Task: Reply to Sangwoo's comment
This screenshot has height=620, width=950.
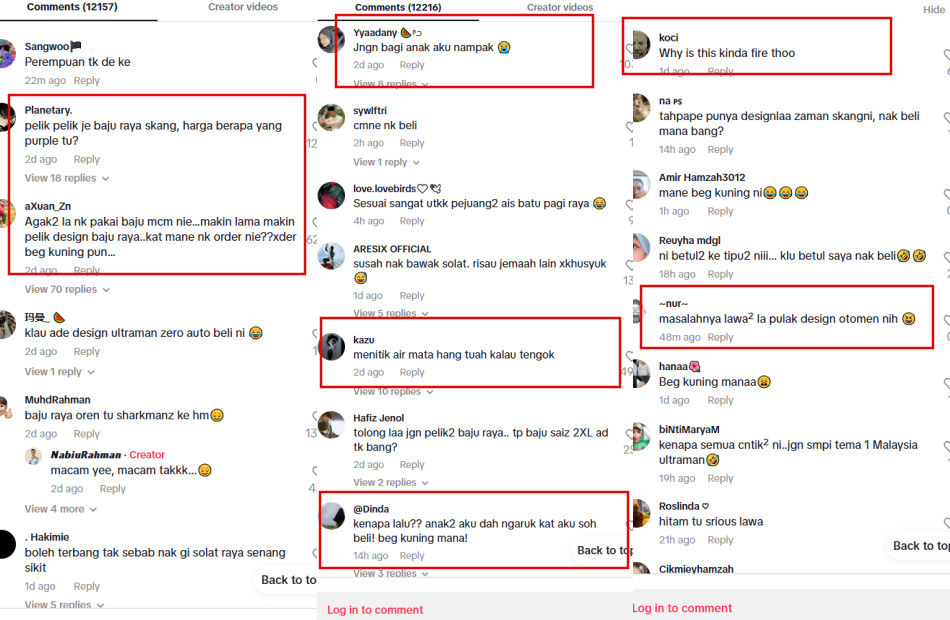Action: (87, 81)
